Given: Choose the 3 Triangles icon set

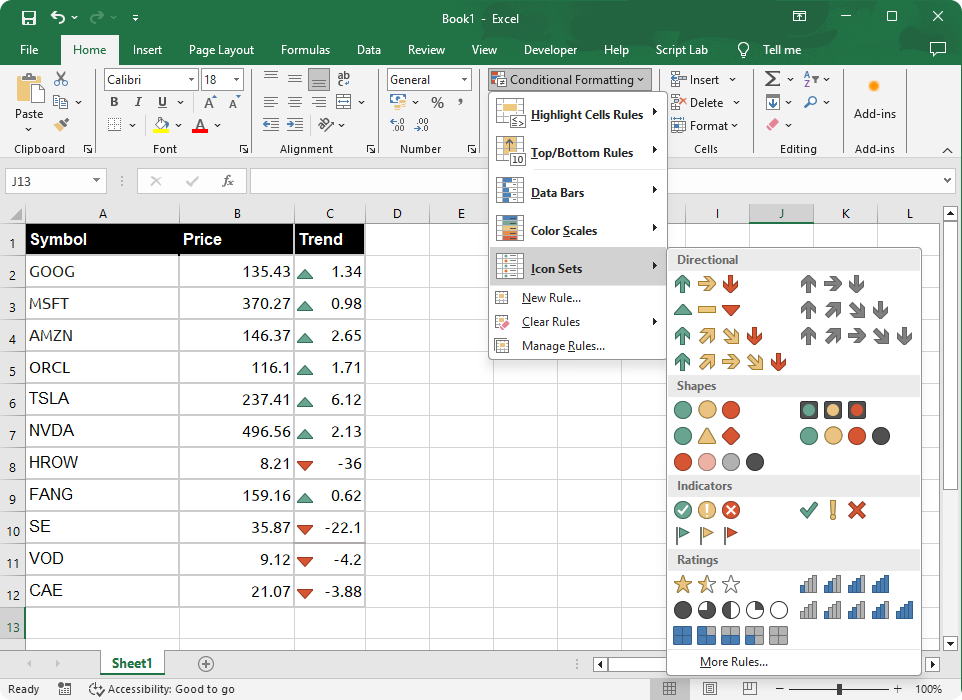Looking at the screenshot, I should coord(707,310).
